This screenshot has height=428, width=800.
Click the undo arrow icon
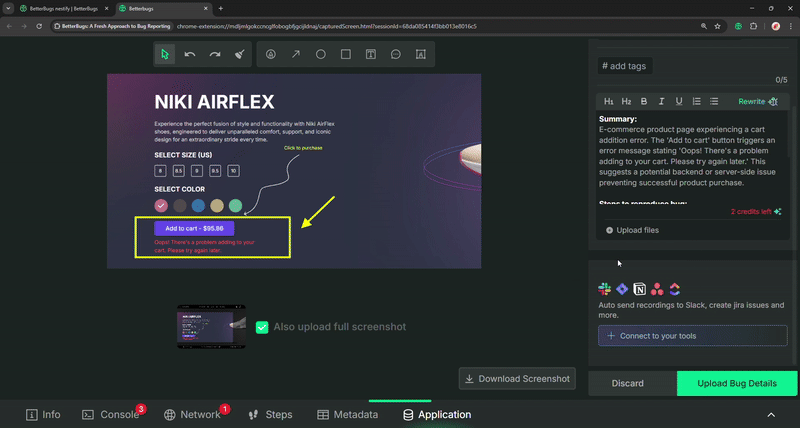tap(190, 54)
